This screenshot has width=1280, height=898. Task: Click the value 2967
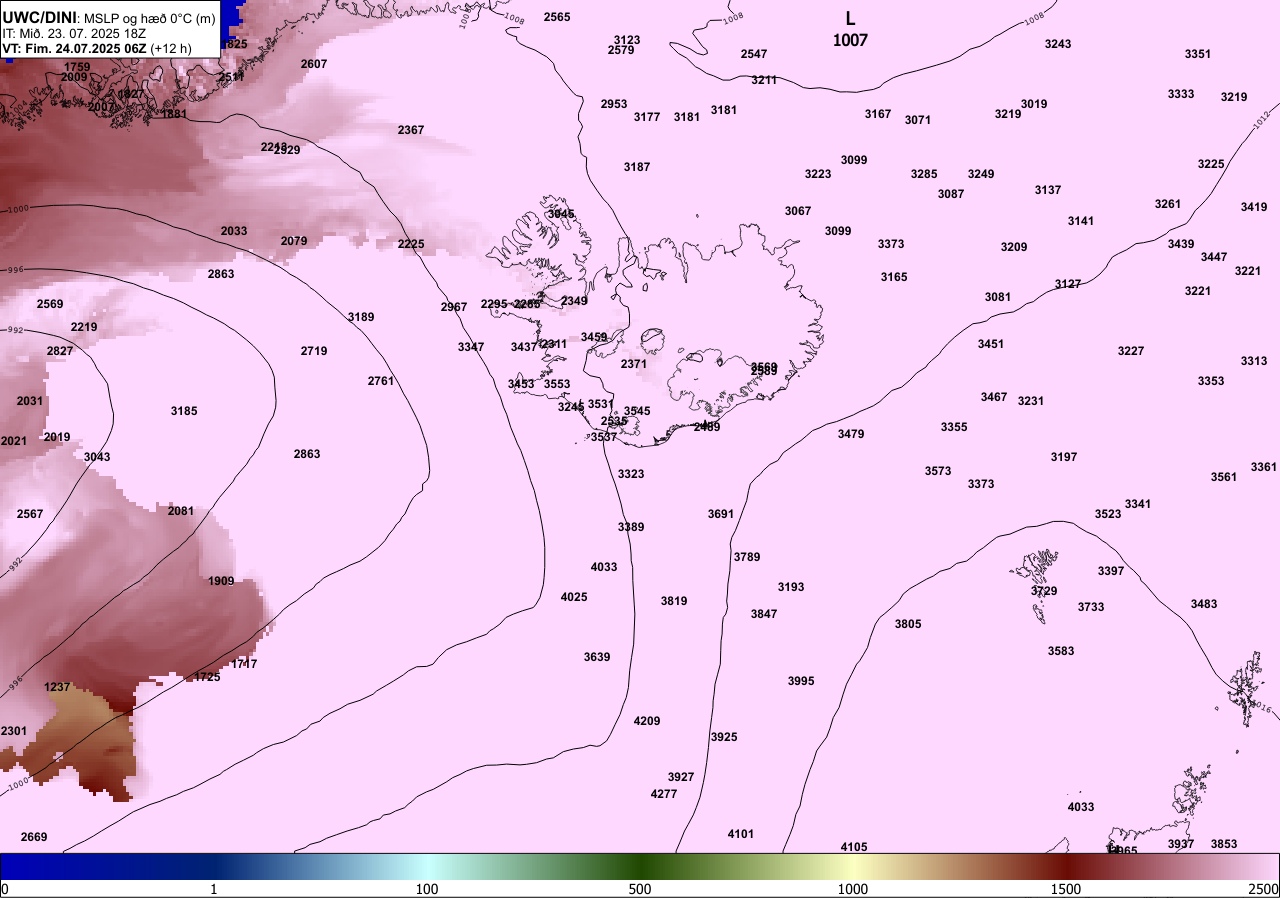click(454, 307)
